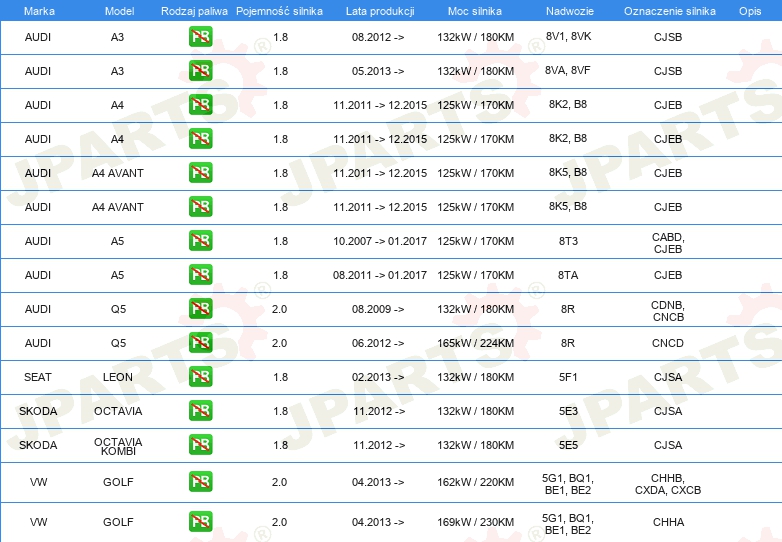Click the Rodzaj paliwa column header
This screenshot has width=782, height=542.
tap(194, 11)
